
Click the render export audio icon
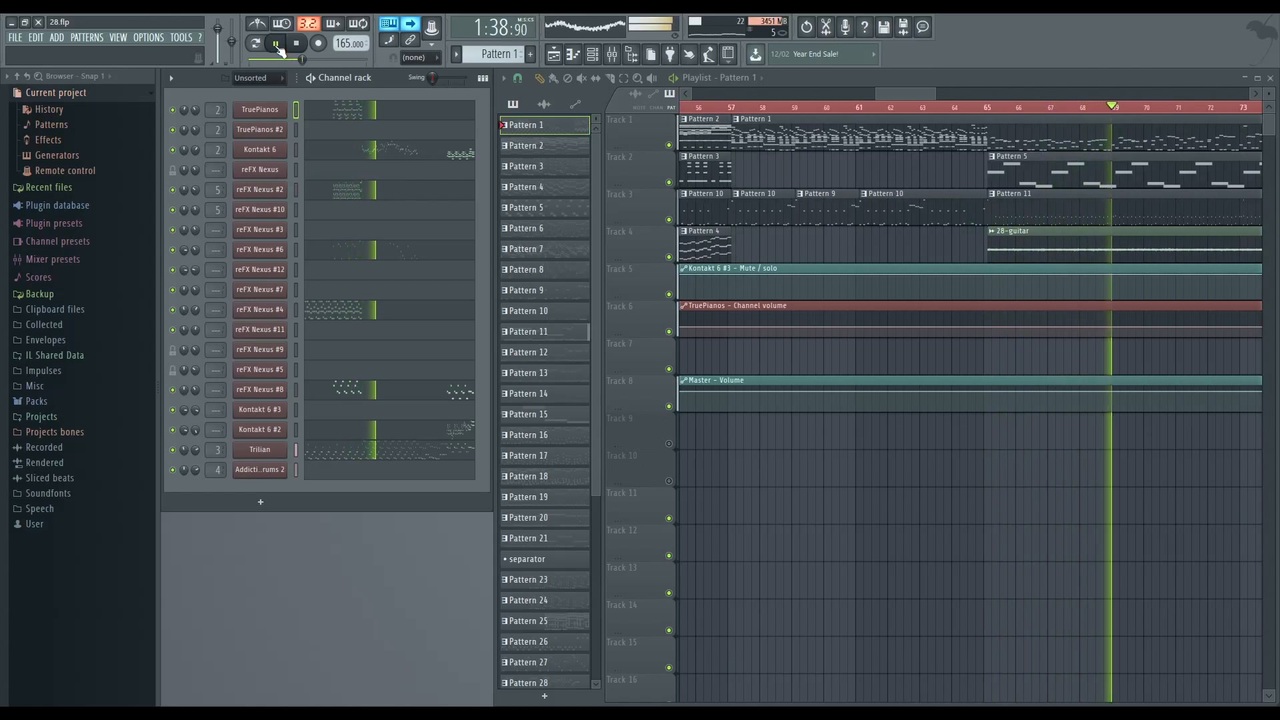point(903,27)
